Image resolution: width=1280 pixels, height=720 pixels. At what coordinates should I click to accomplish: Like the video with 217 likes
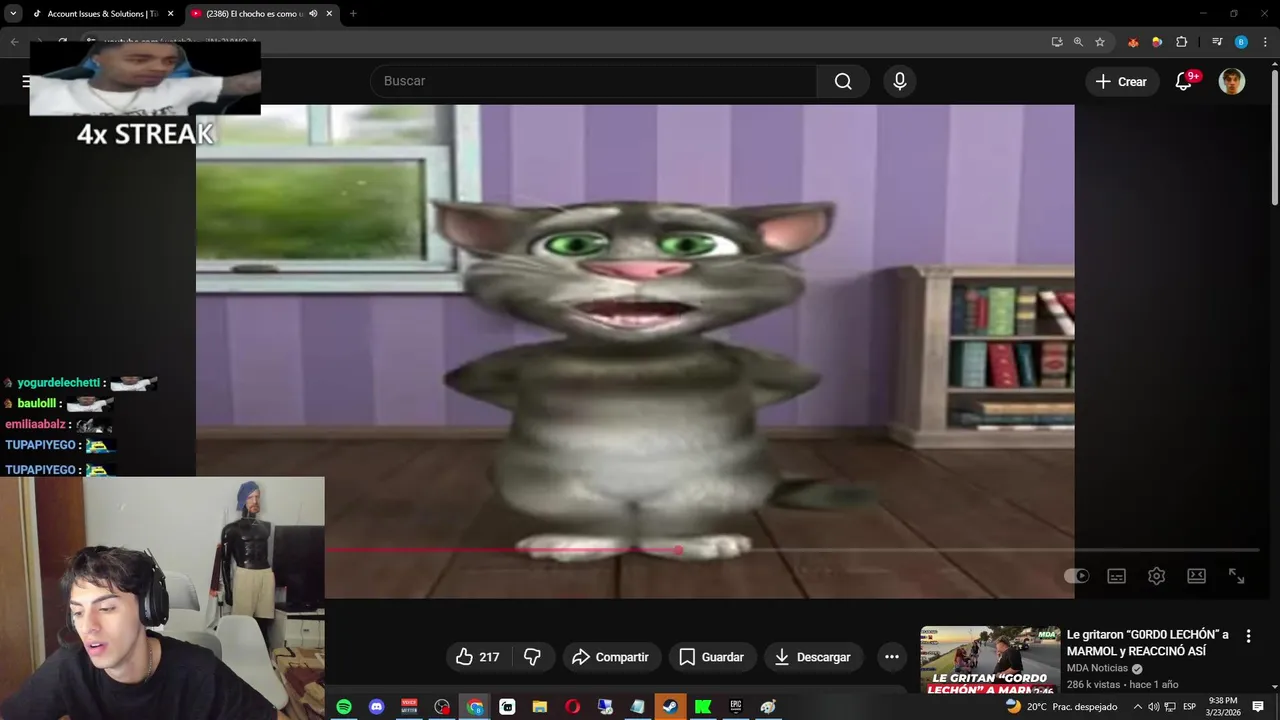click(x=478, y=657)
